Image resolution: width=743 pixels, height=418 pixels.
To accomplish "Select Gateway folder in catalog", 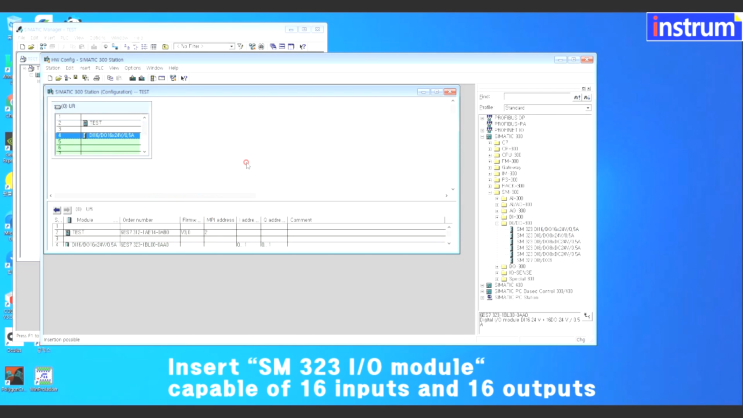I will (511, 168).
